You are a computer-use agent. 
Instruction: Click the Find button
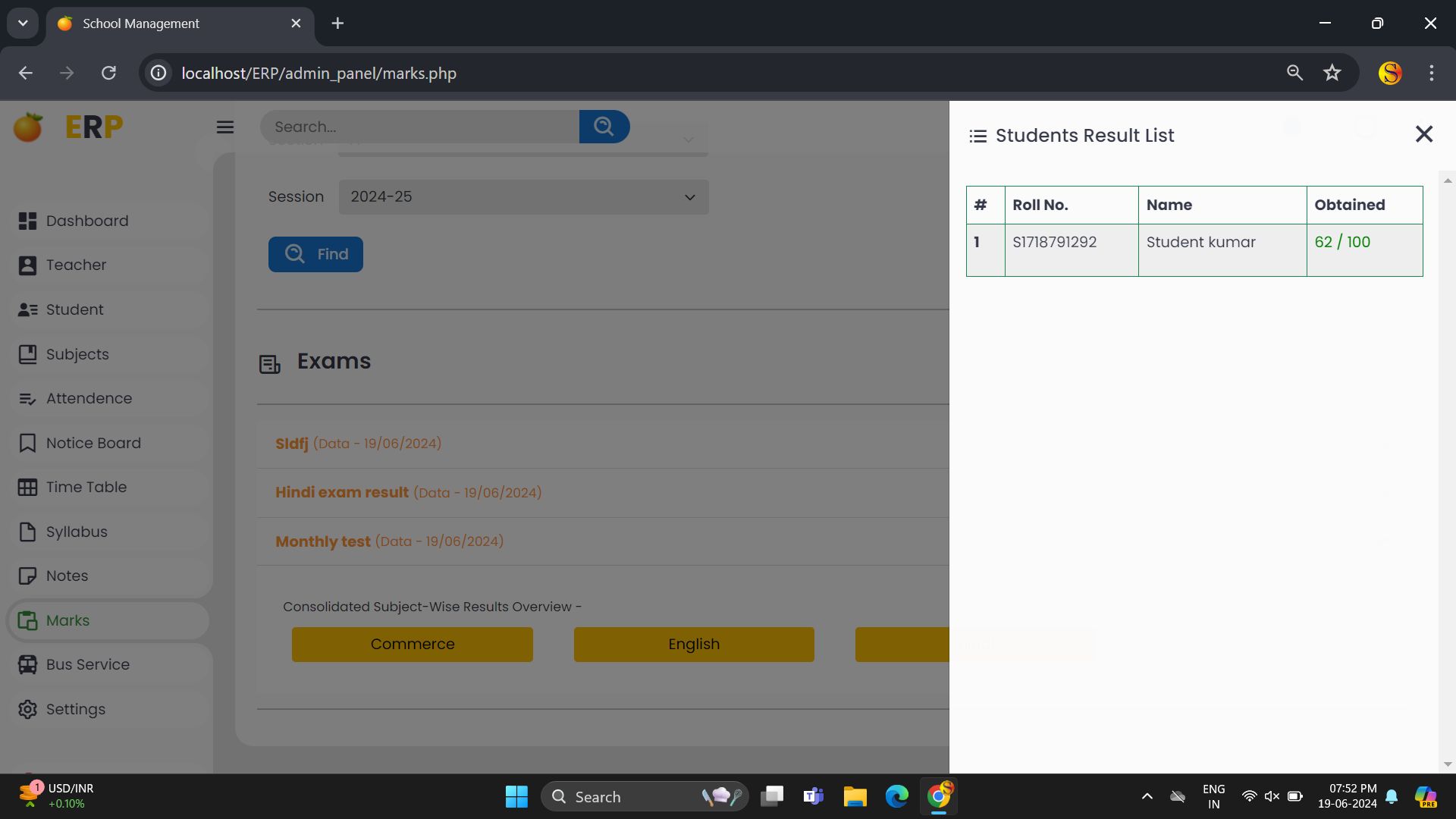(315, 254)
